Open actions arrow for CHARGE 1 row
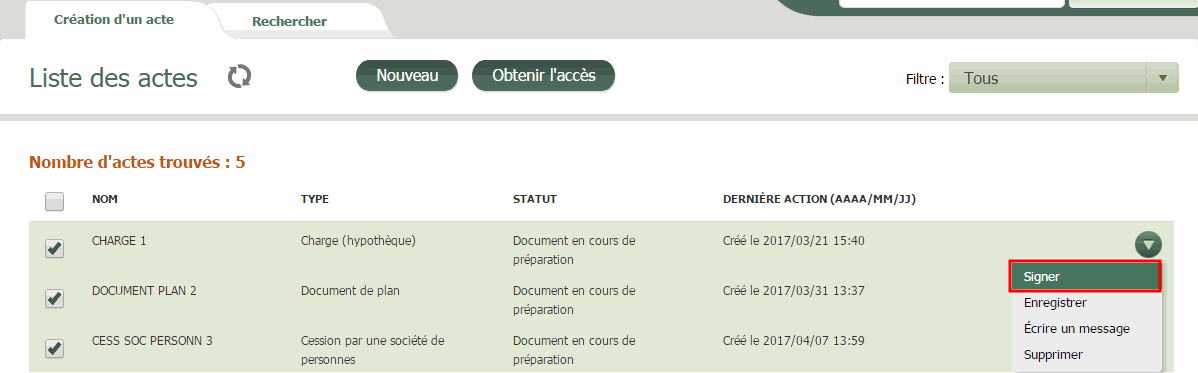1198x373 pixels. tap(1148, 245)
